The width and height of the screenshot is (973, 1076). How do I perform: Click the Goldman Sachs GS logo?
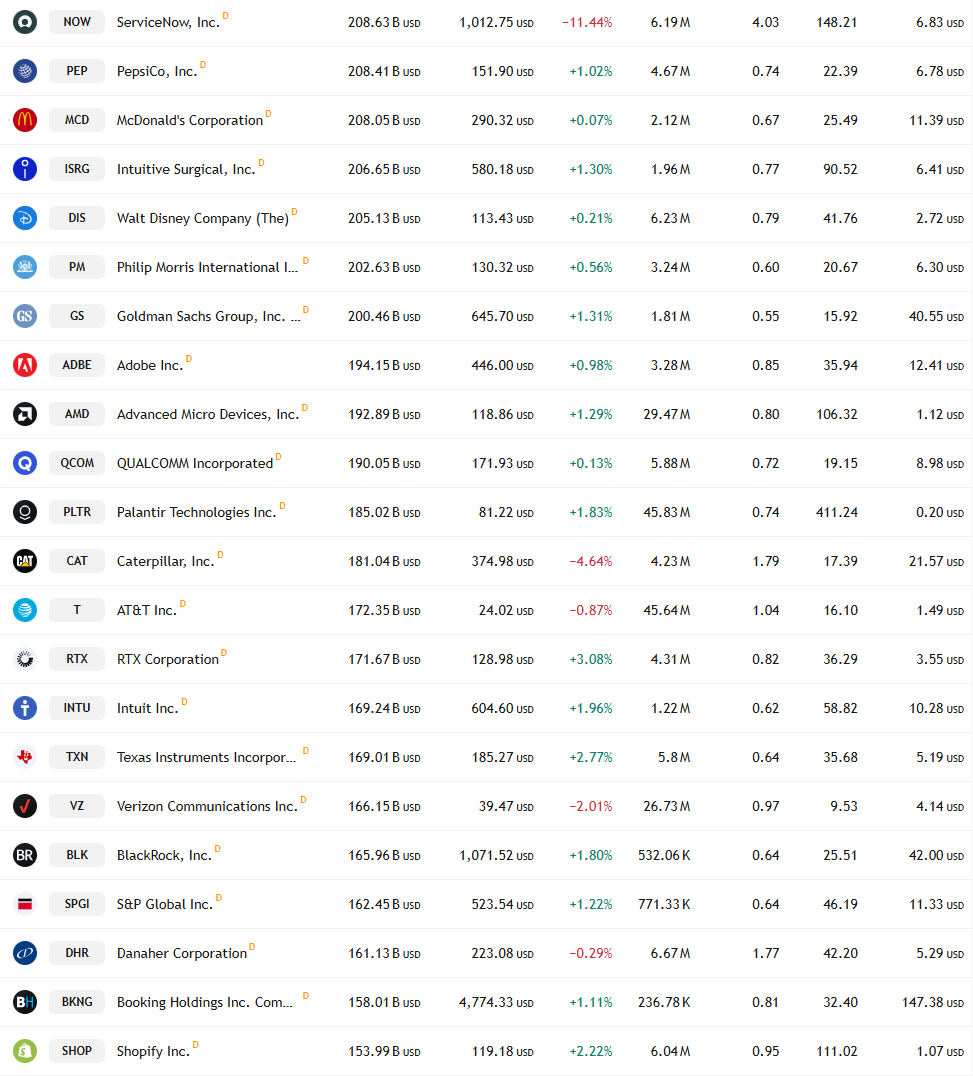point(25,316)
